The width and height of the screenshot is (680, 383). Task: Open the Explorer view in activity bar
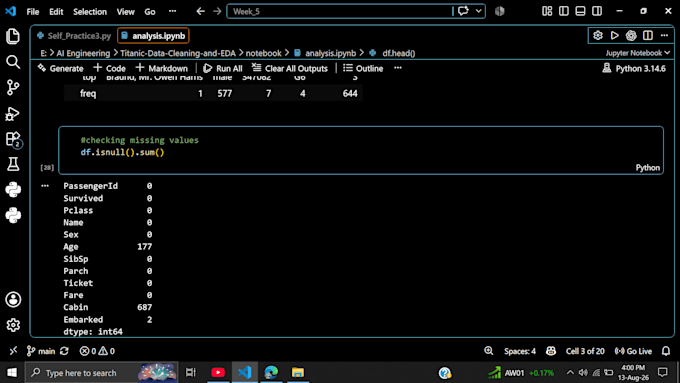point(13,36)
